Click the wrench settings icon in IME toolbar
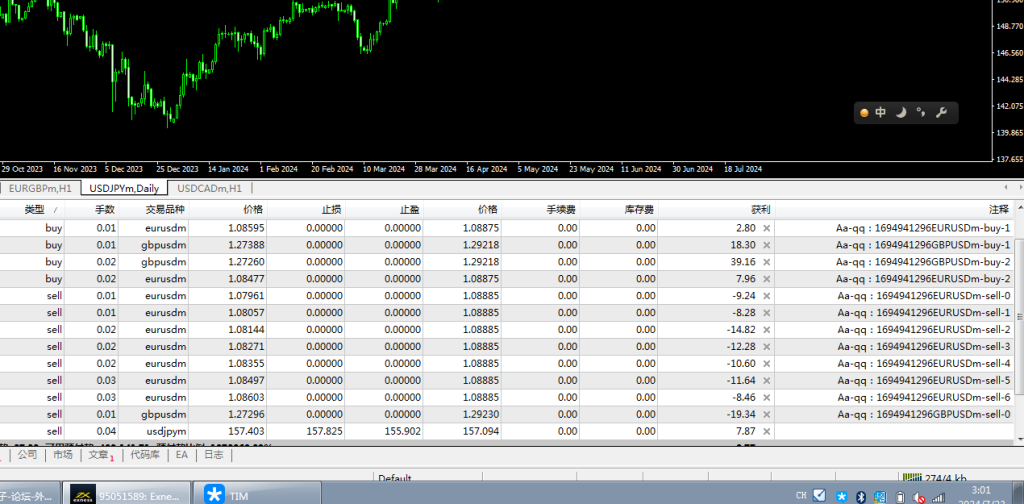 click(940, 113)
